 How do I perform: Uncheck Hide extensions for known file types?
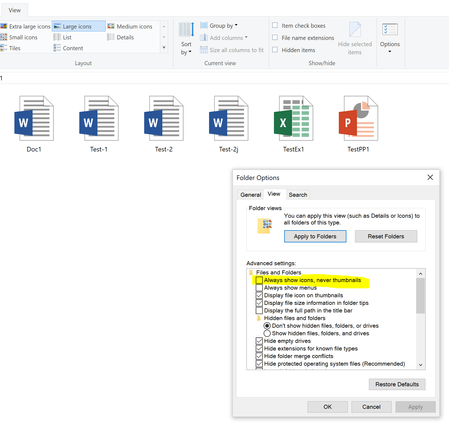259,349
